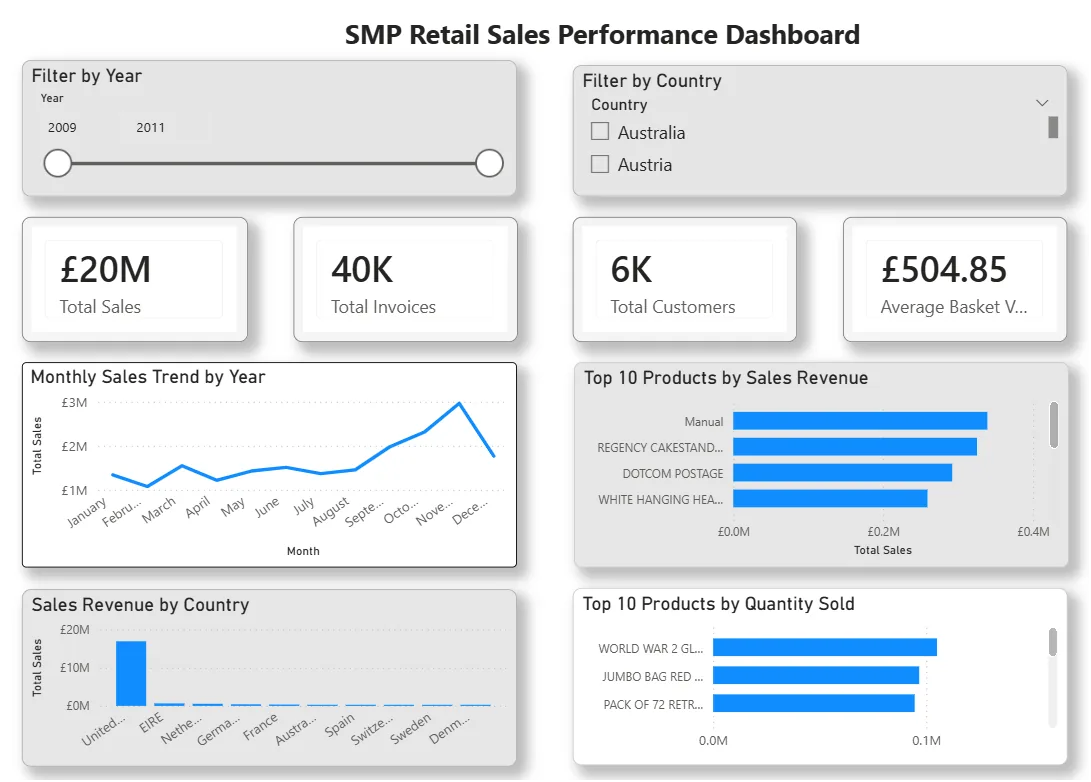
Task: Click the 'Manual' product label
Action: pyautogui.click(x=703, y=422)
